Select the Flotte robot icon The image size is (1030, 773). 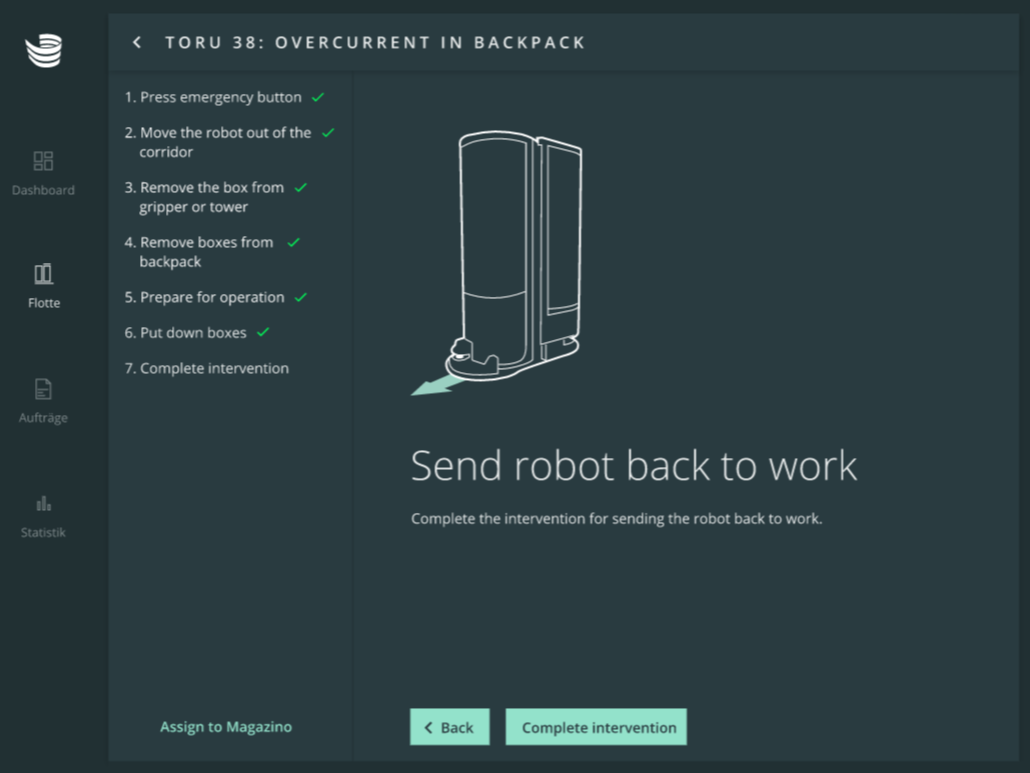coord(43,274)
